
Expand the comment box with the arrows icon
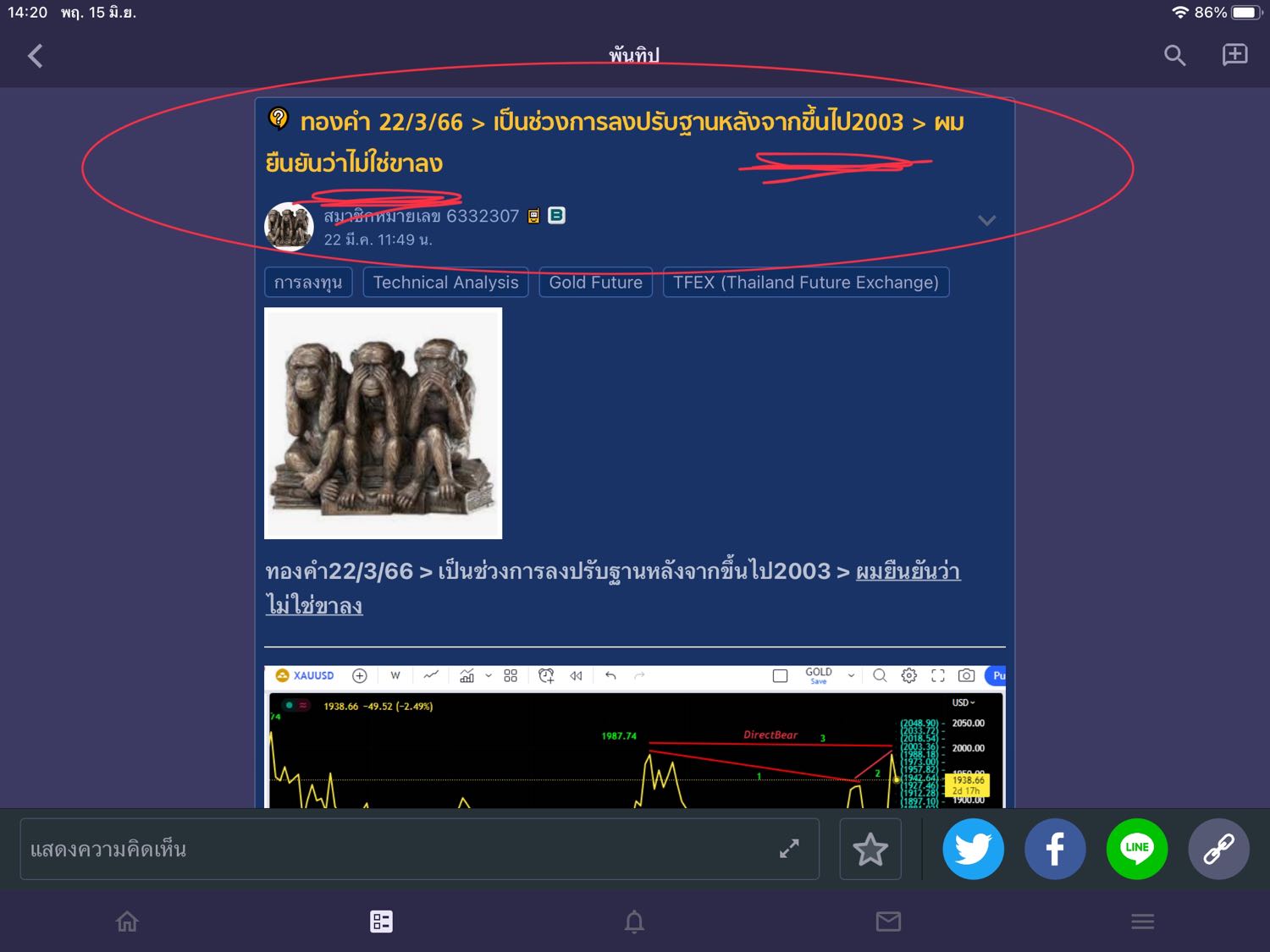(789, 849)
